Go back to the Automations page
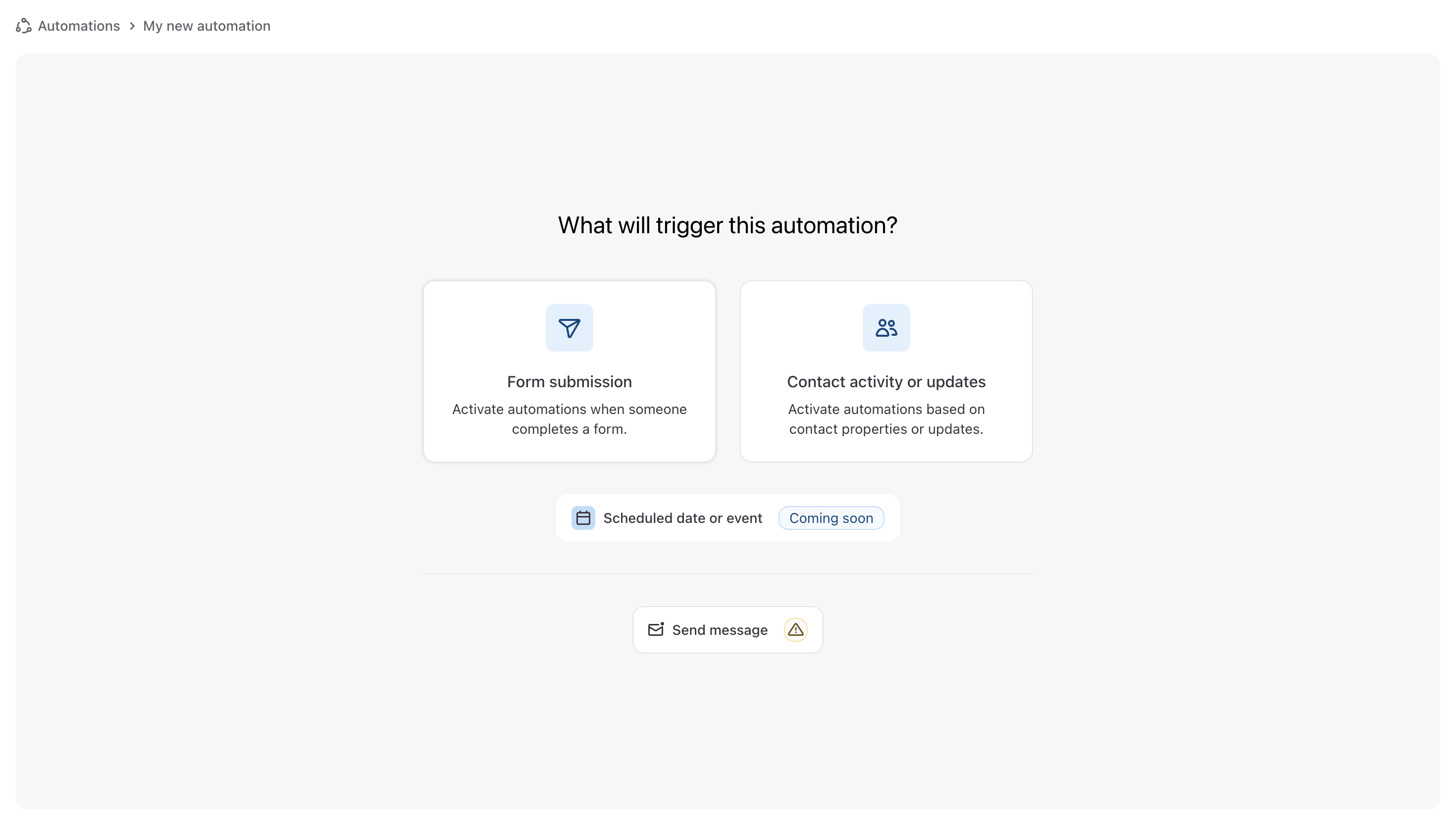This screenshot has height=825, width=1456. [x=79, y=26]
